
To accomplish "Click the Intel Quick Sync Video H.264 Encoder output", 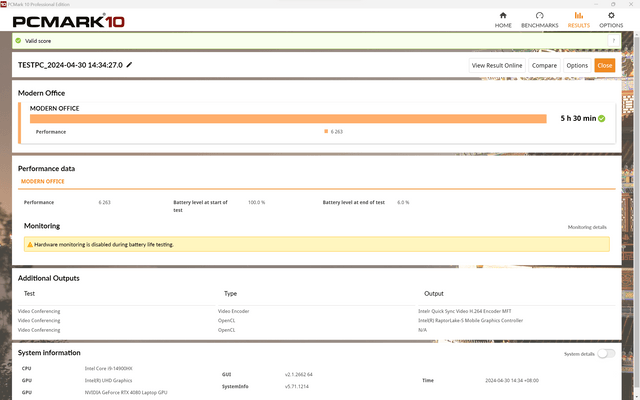I will tap(464, 311).
